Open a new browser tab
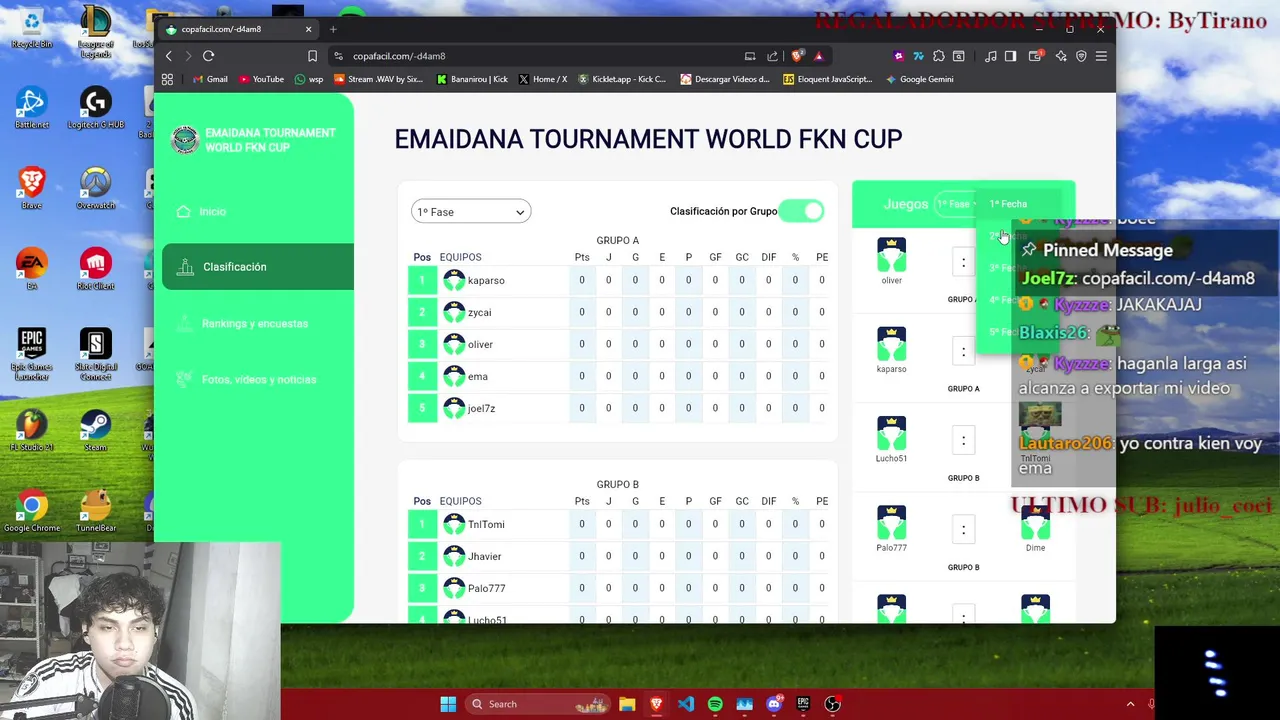Image resolution: width=1280 pixels, height=720 pixels. pos(333,29)
